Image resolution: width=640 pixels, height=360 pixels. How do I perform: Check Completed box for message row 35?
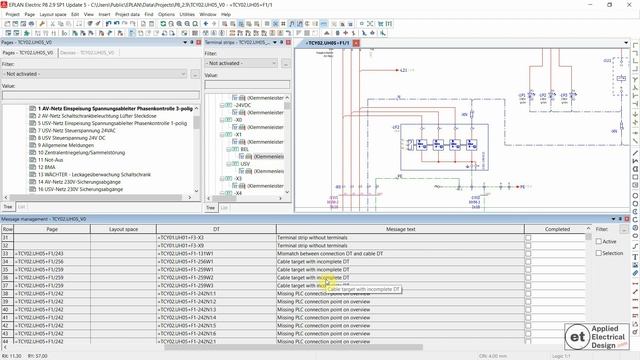(x=528, y=269)
